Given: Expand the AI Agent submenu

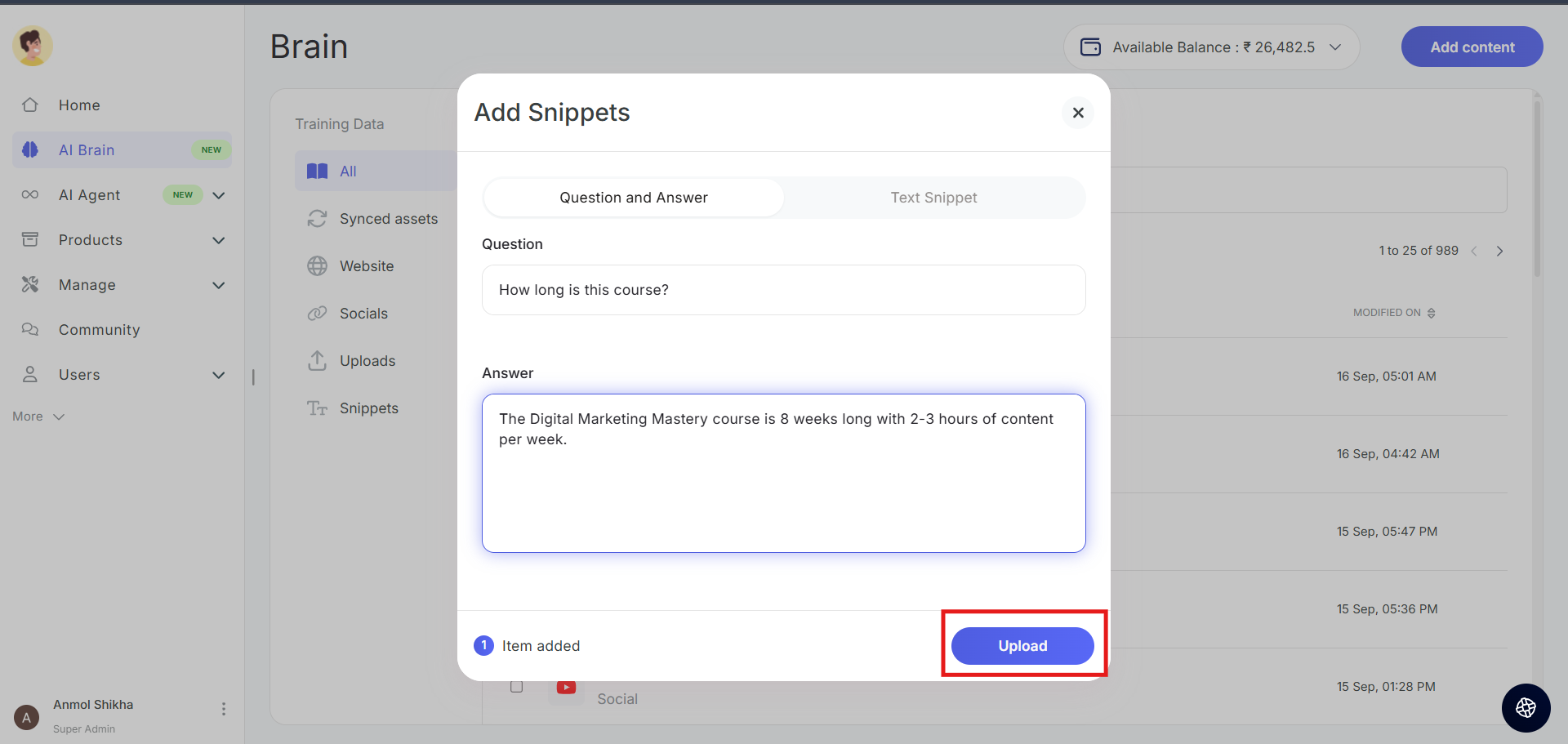Looking at the screenshot, I should coord(219,195).
